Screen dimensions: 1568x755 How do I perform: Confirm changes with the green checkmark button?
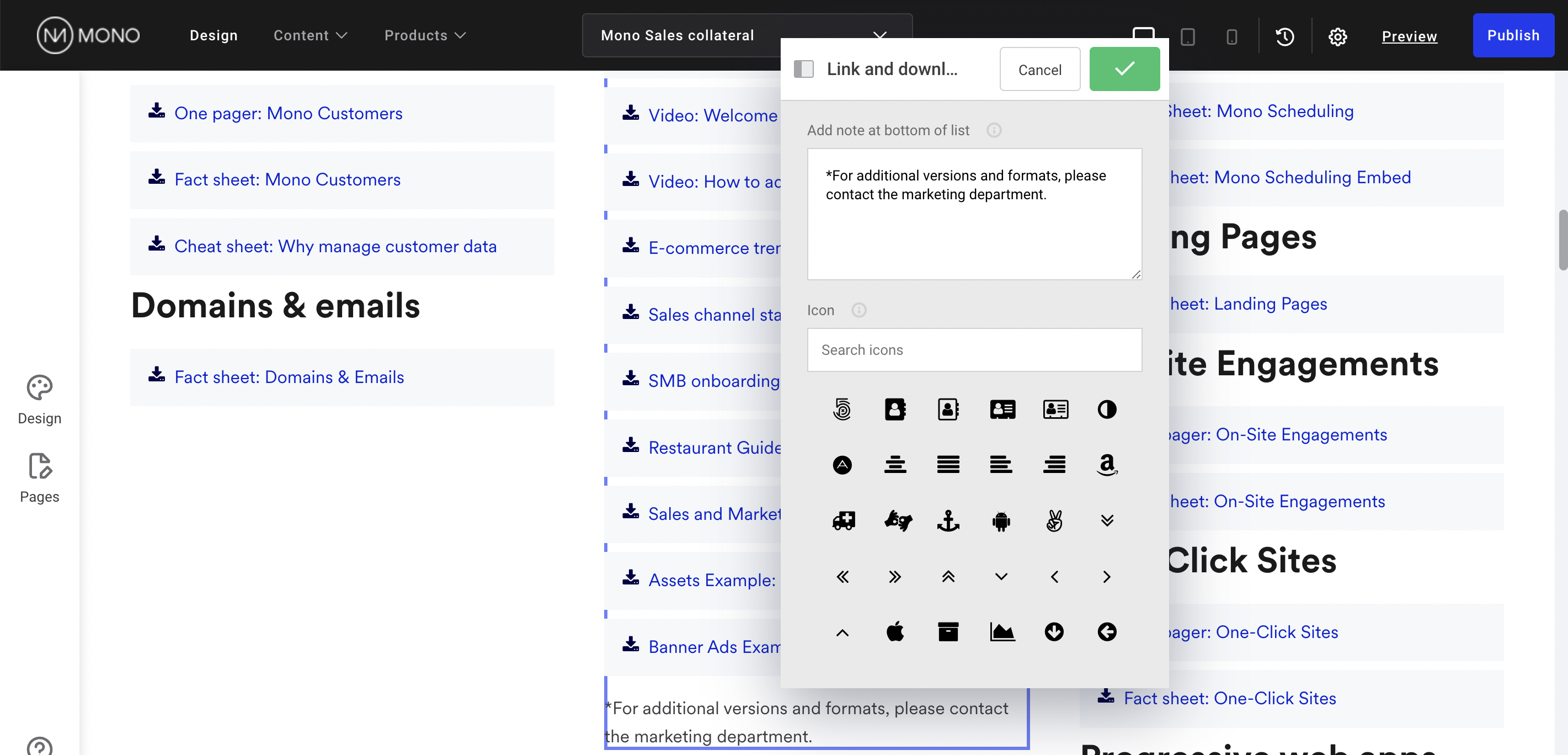coord(1124,70)
